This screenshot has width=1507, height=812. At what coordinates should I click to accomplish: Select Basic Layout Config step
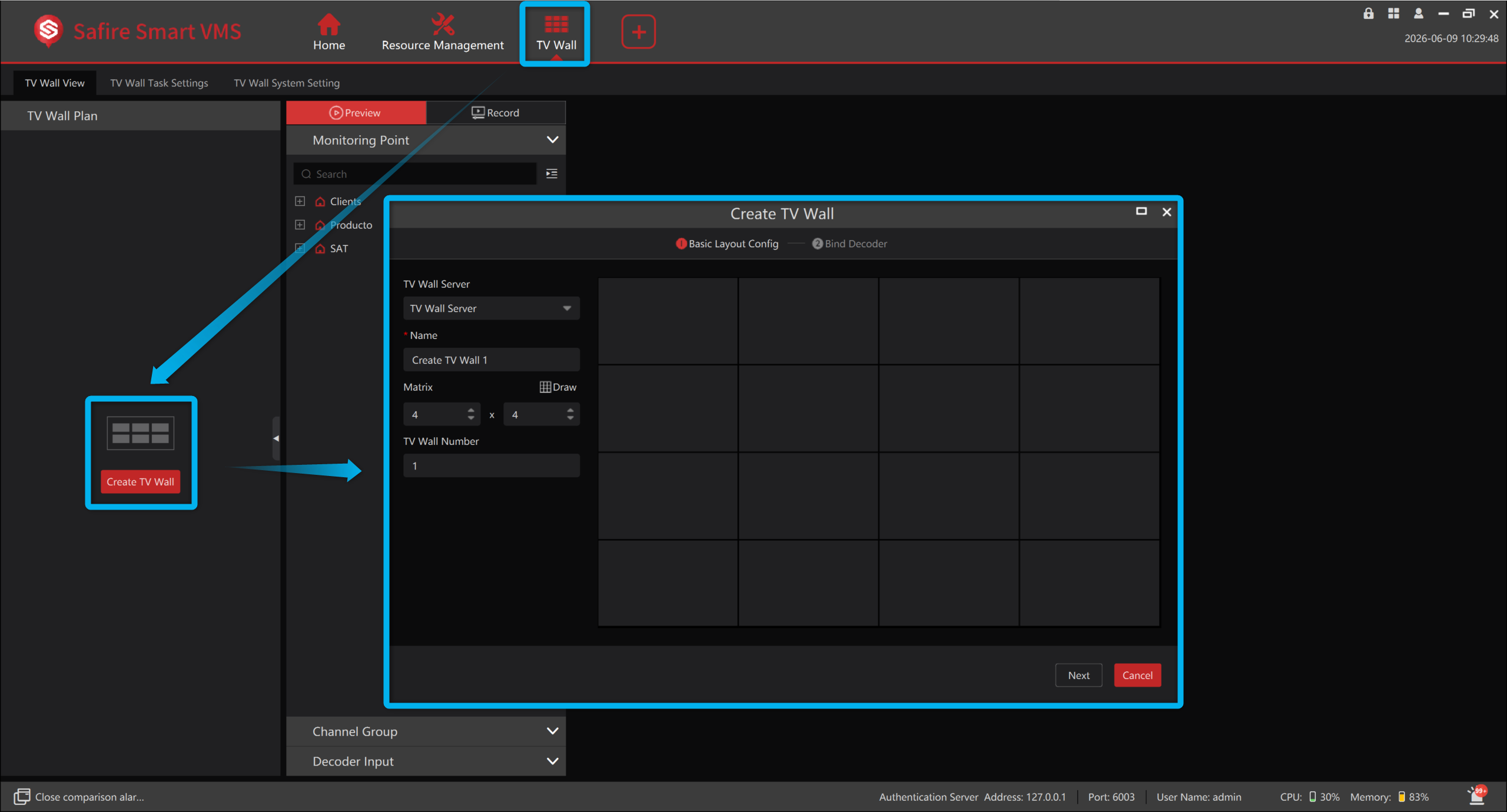727,244
